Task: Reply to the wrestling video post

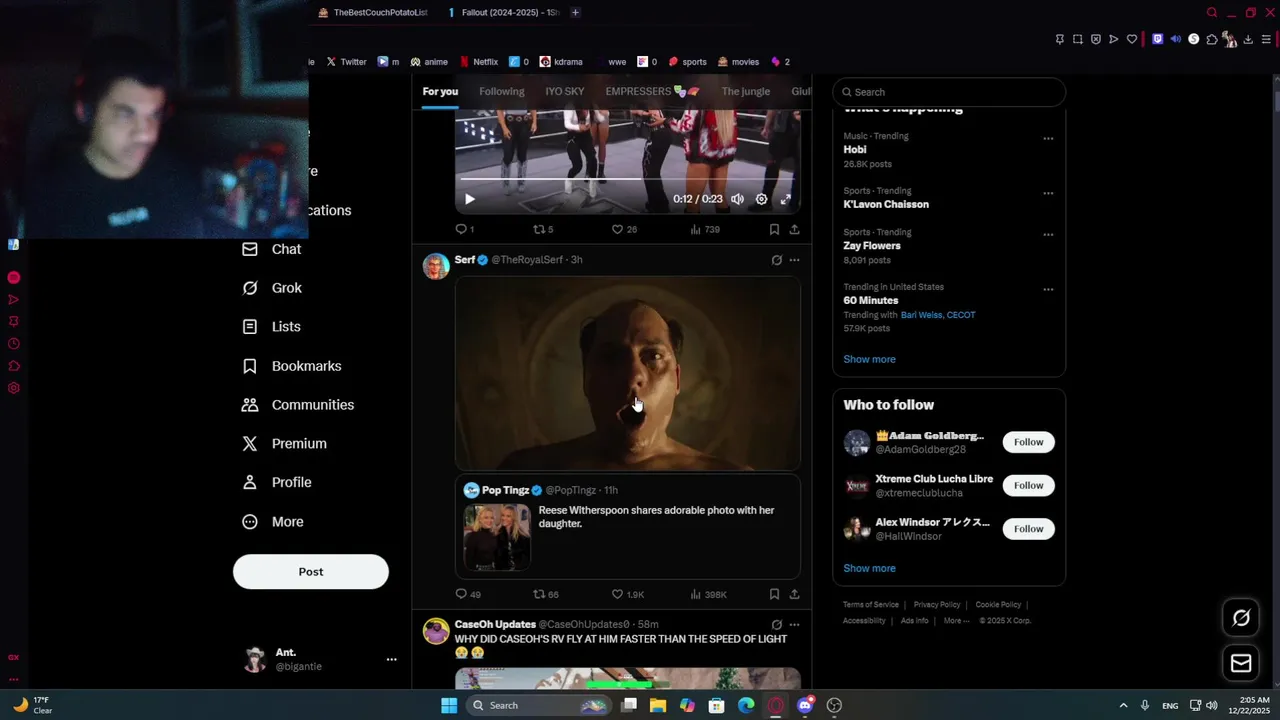Action: 465,229
